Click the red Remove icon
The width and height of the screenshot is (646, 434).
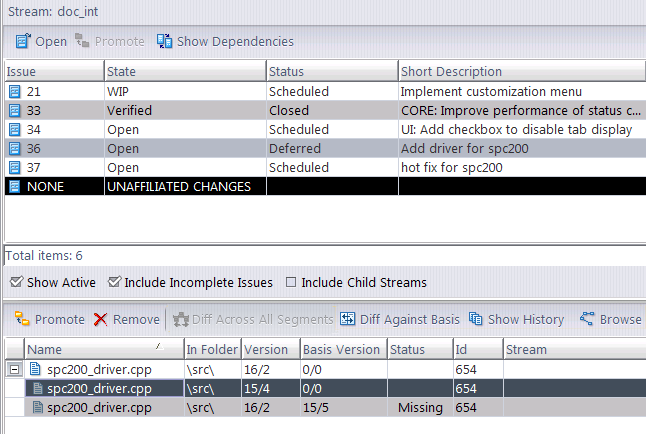pos(101,319)
